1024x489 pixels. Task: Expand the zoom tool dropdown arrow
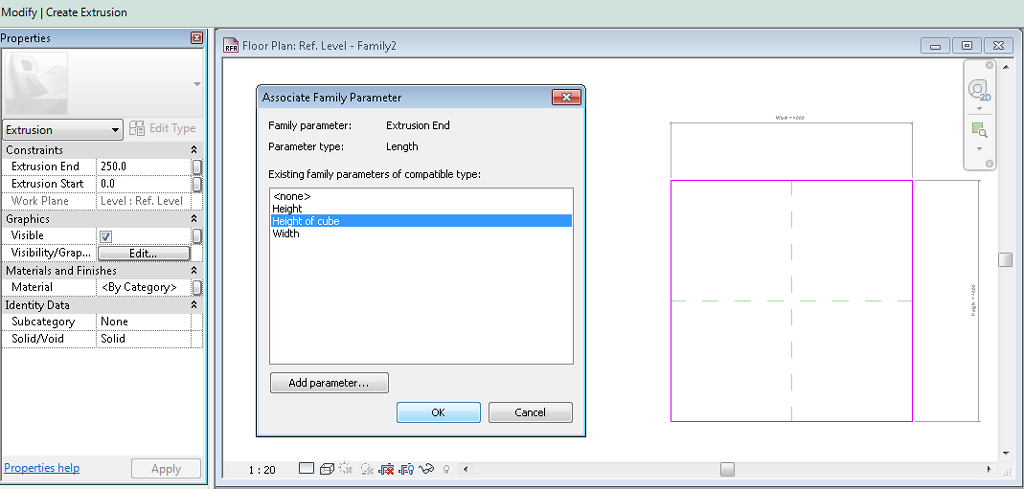point(979,148)
